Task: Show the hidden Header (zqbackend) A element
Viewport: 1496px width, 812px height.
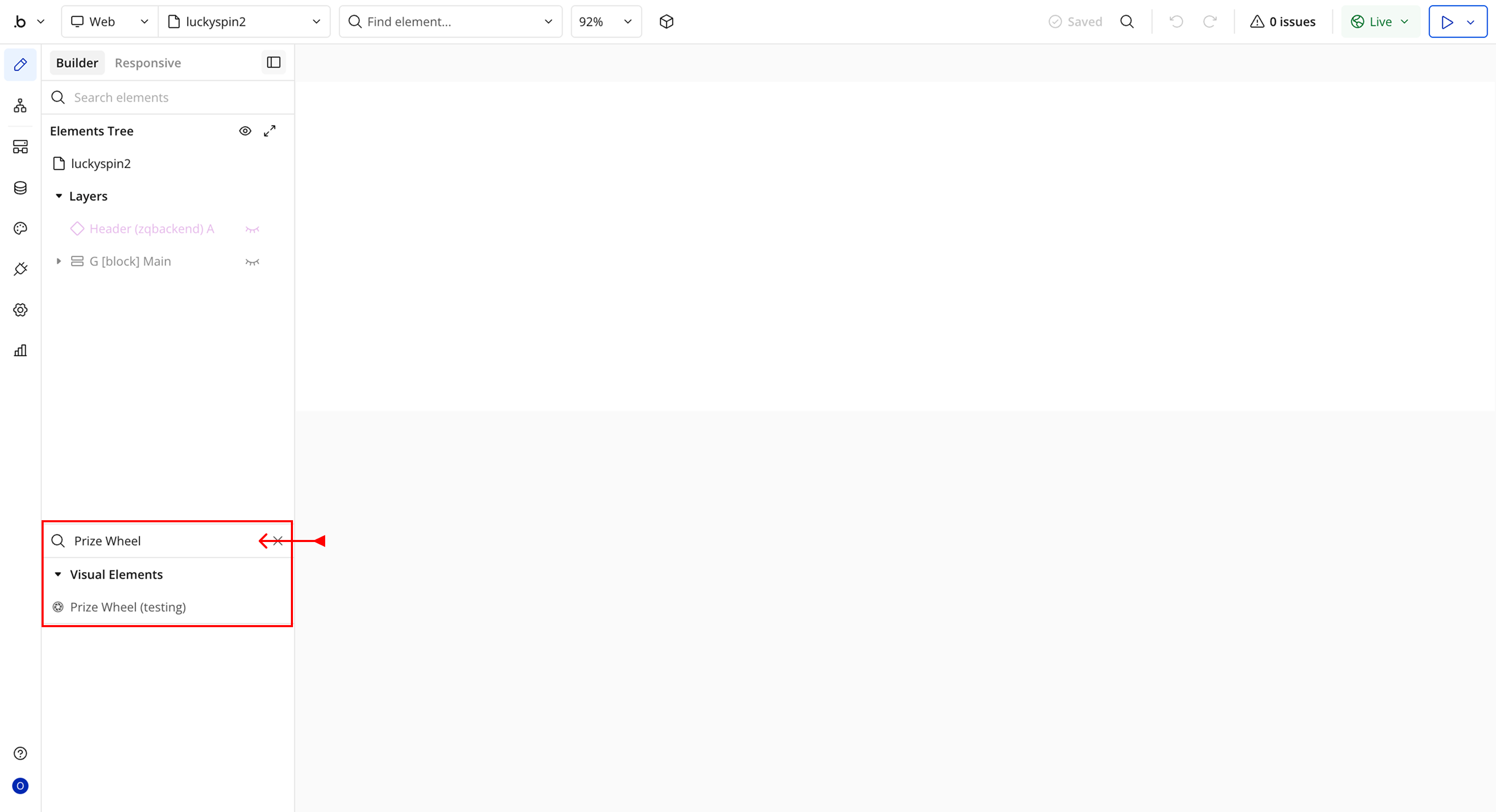Action: pyautogui.click(x=252, y=229)
